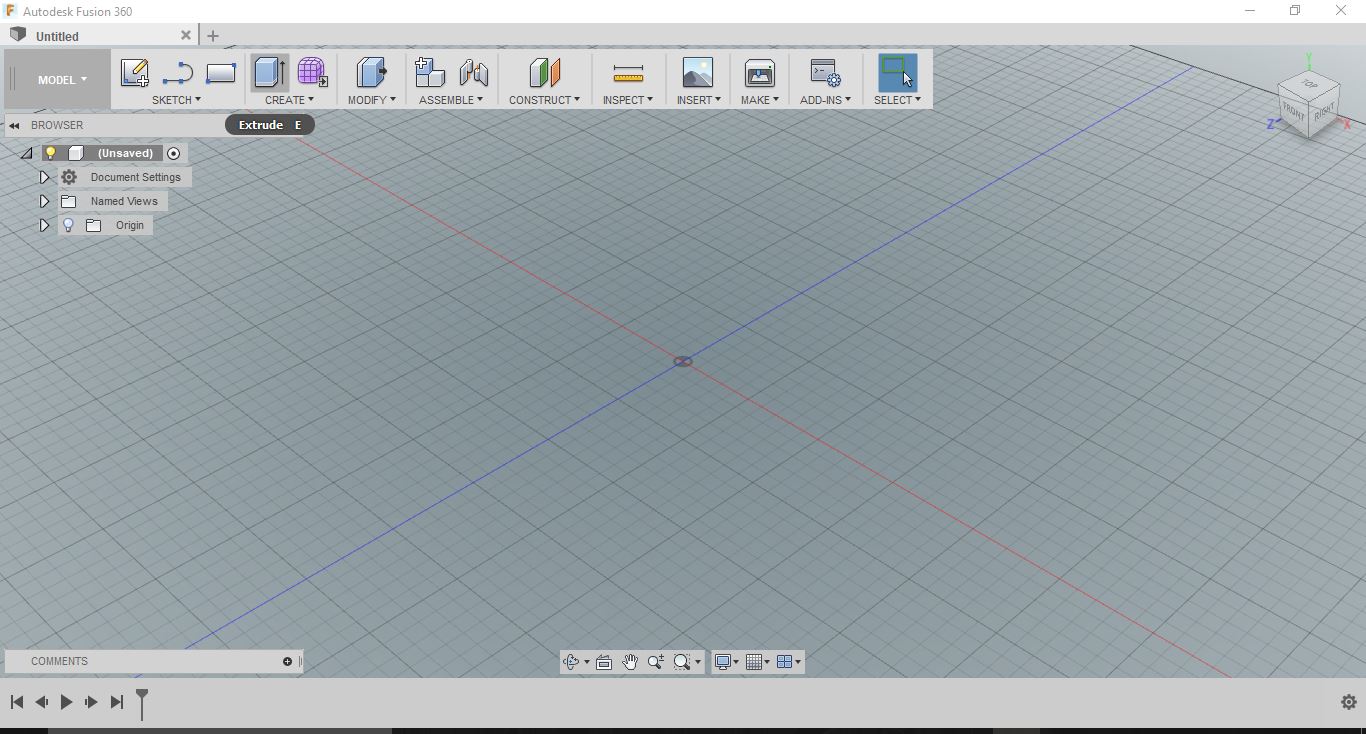The image size is (1366, 734).
Task: Activate the Extrude tool
Action: 269,73
